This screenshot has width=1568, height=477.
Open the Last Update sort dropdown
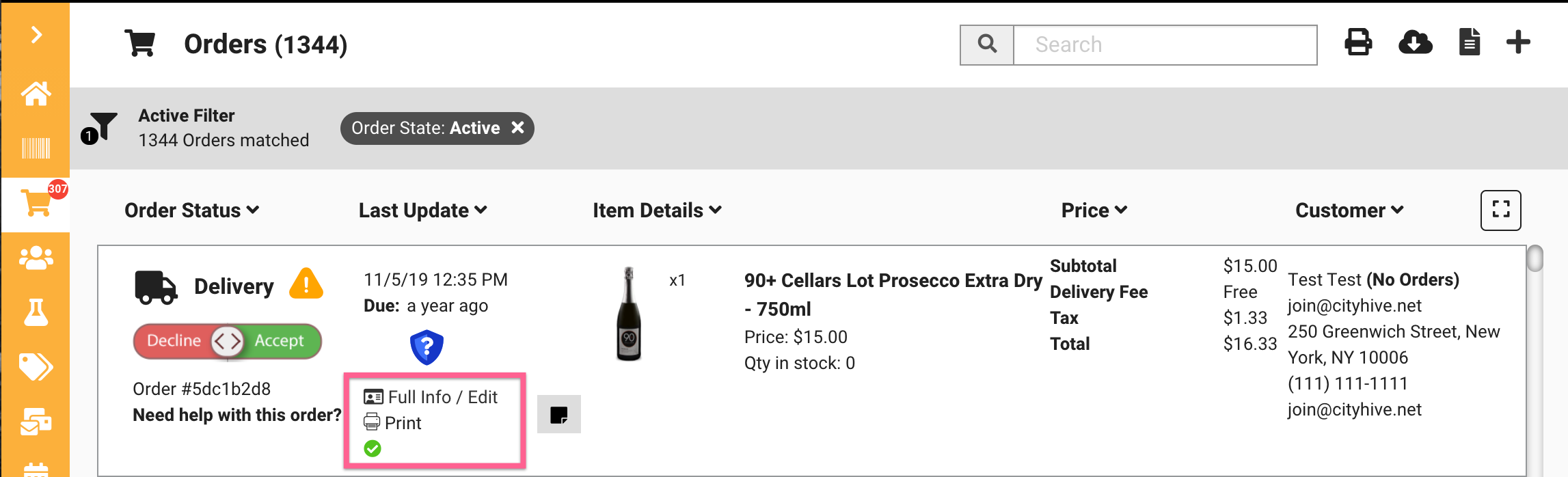click(x=422, y=210)
